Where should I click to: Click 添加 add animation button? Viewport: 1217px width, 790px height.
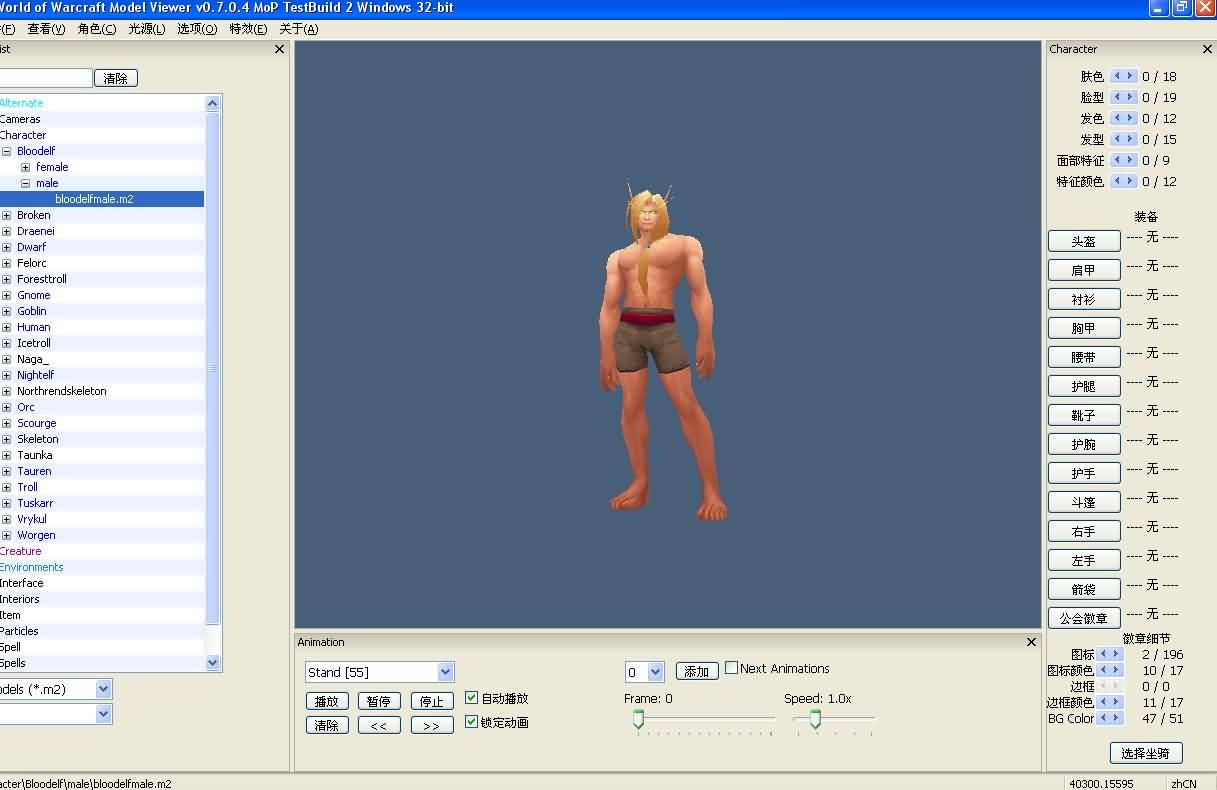click(x=697, y=671)
